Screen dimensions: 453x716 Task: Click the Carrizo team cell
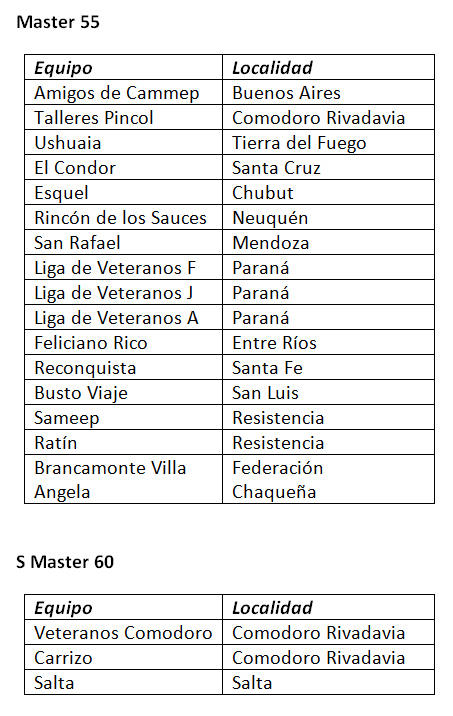pos(123,658)
